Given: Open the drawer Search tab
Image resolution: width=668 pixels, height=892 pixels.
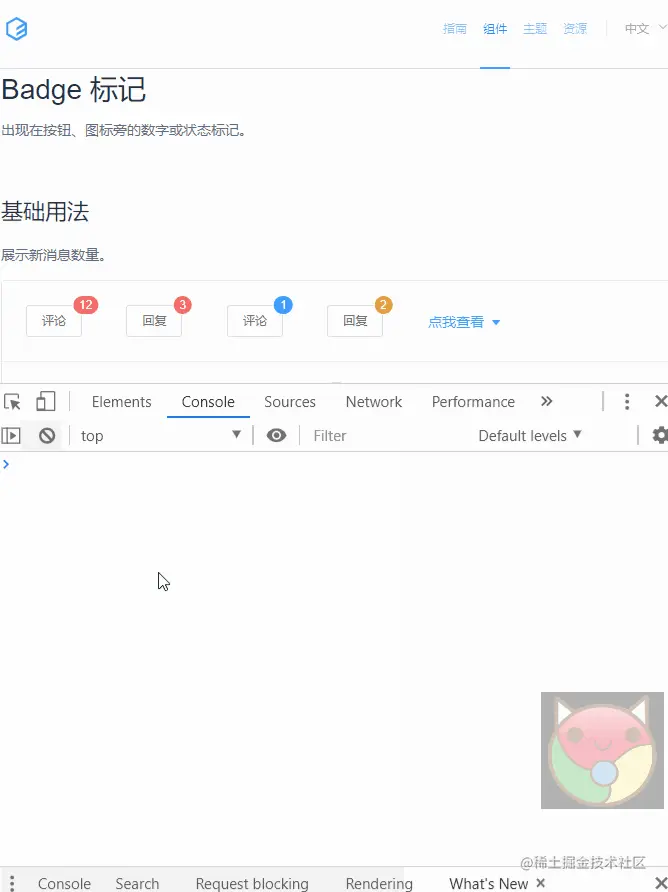Looking at the screenshot, I should point(137,883).
